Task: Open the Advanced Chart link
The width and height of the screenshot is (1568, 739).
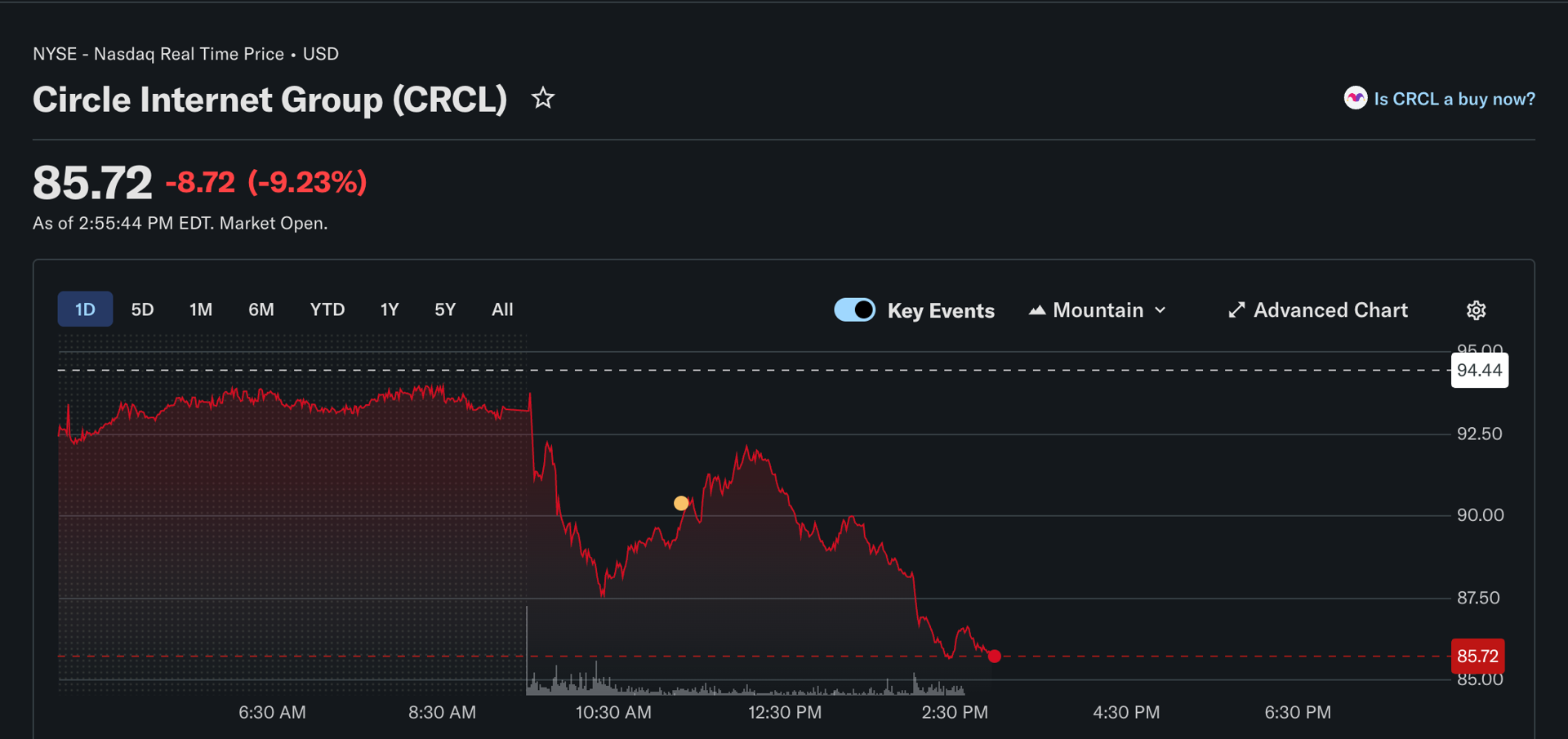Action: pyautogui.click(x=1330, y=310)
